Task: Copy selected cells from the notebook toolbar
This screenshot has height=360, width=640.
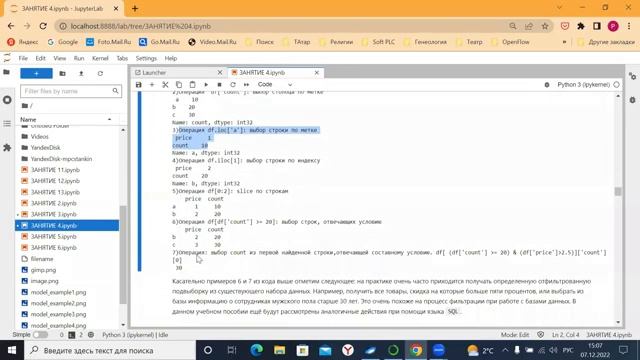Action: point(179,84)
